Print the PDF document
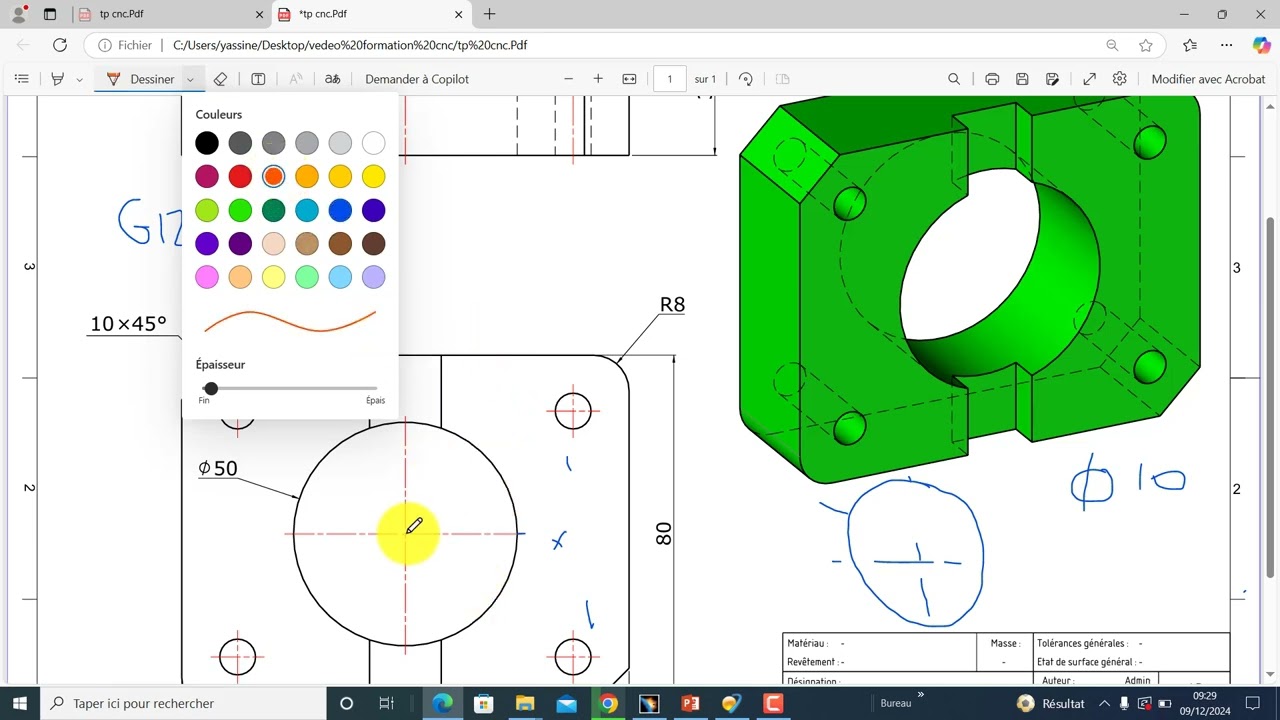 tap(992, 79)
